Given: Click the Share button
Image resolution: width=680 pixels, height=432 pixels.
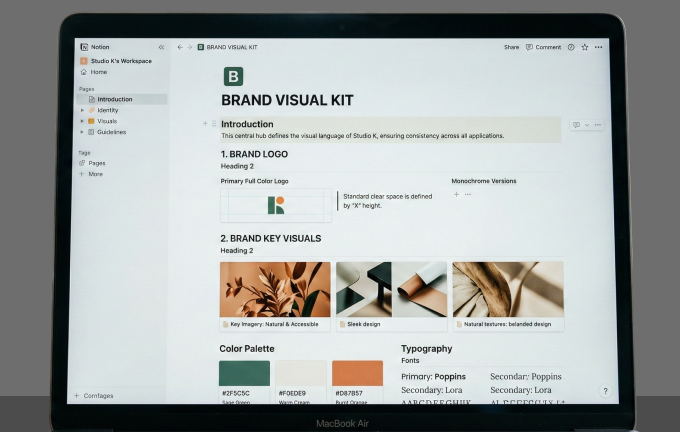Looking at the screenshot, I should click(x=511, y=47).
